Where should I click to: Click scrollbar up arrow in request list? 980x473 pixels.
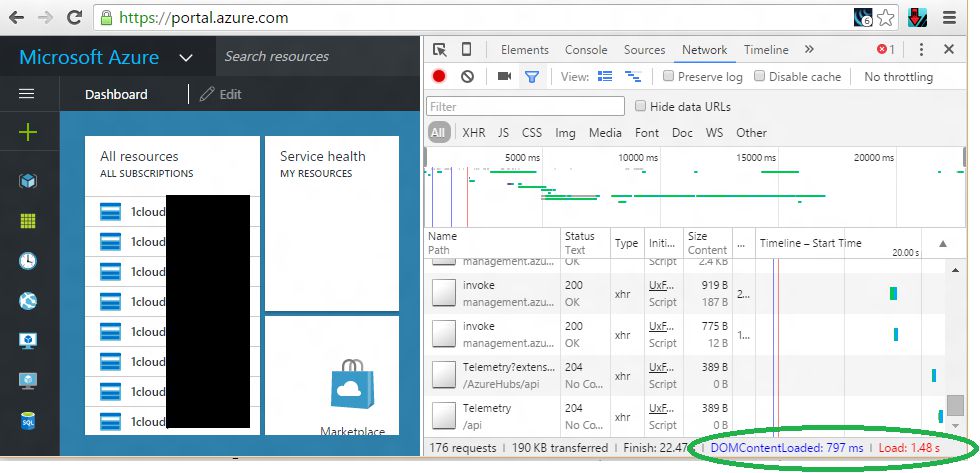point(955,270)
